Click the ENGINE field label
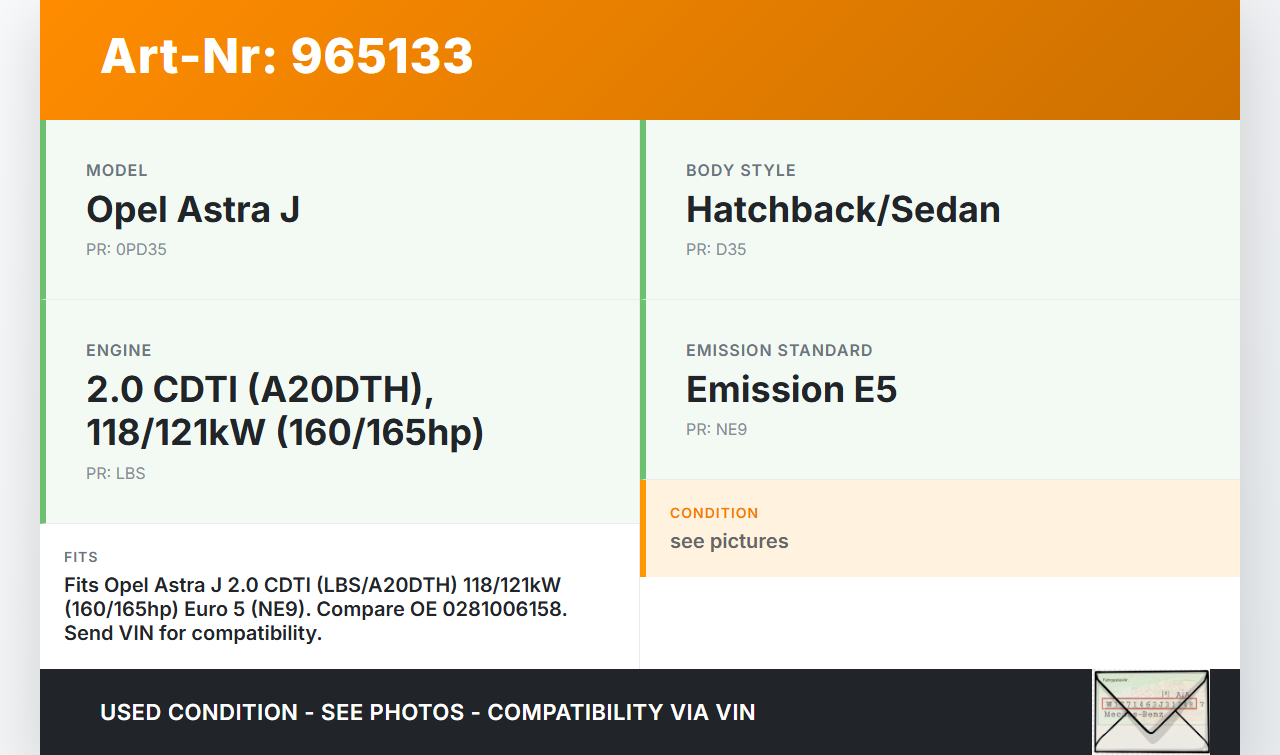 point(119,351)
